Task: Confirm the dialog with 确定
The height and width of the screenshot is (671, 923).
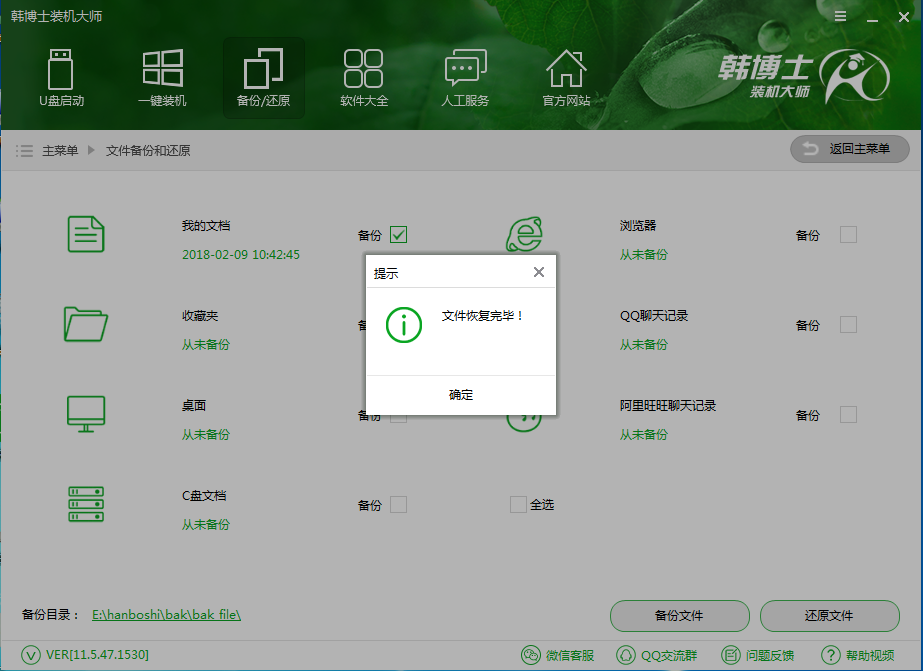Action: tap(460, 394)
